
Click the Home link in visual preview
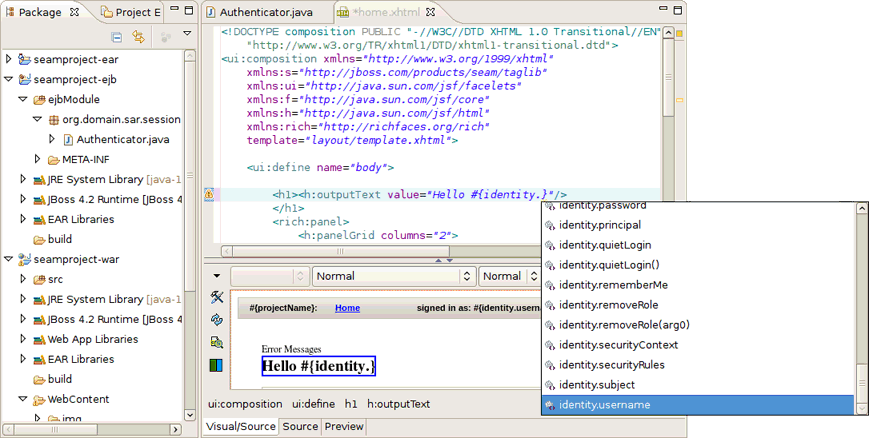point(347,308)
